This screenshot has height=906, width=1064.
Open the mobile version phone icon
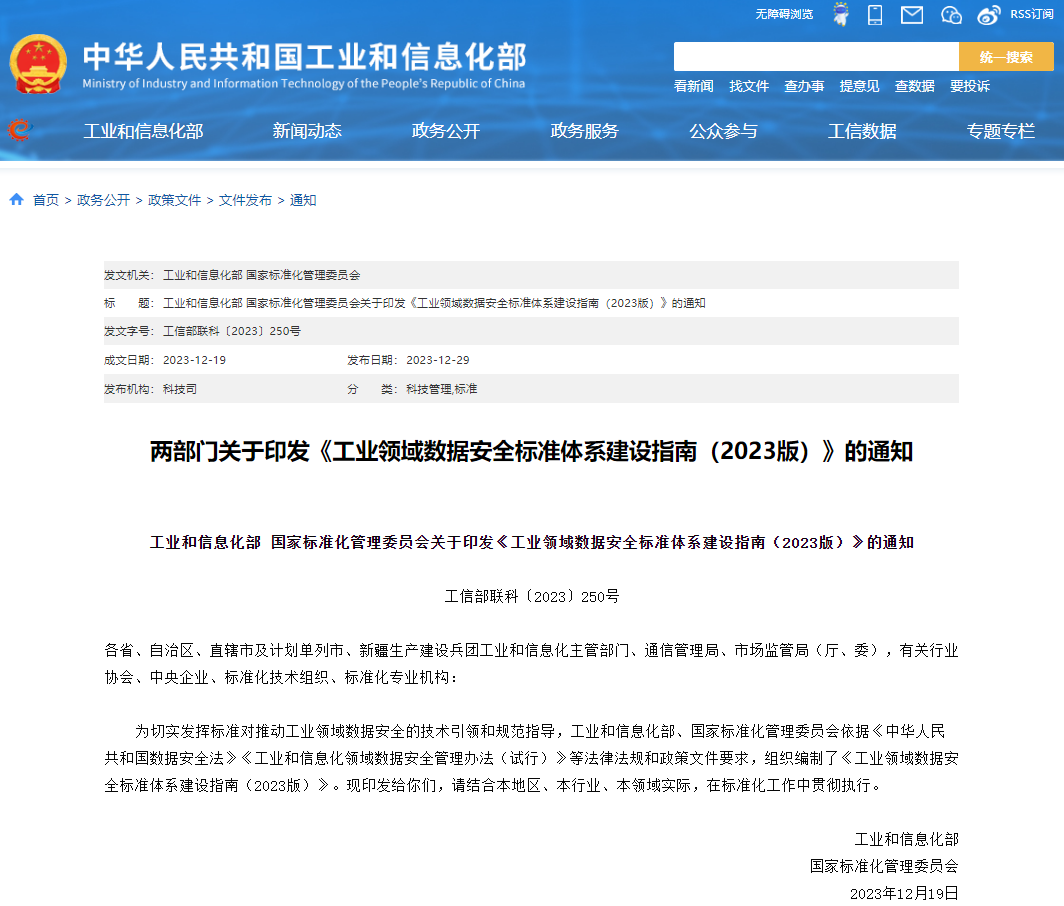pos(875,14)
